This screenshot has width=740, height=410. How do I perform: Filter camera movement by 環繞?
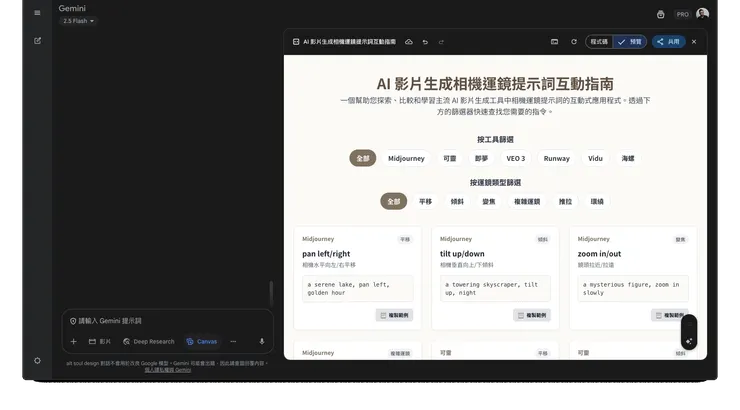[x=597, y=201]
